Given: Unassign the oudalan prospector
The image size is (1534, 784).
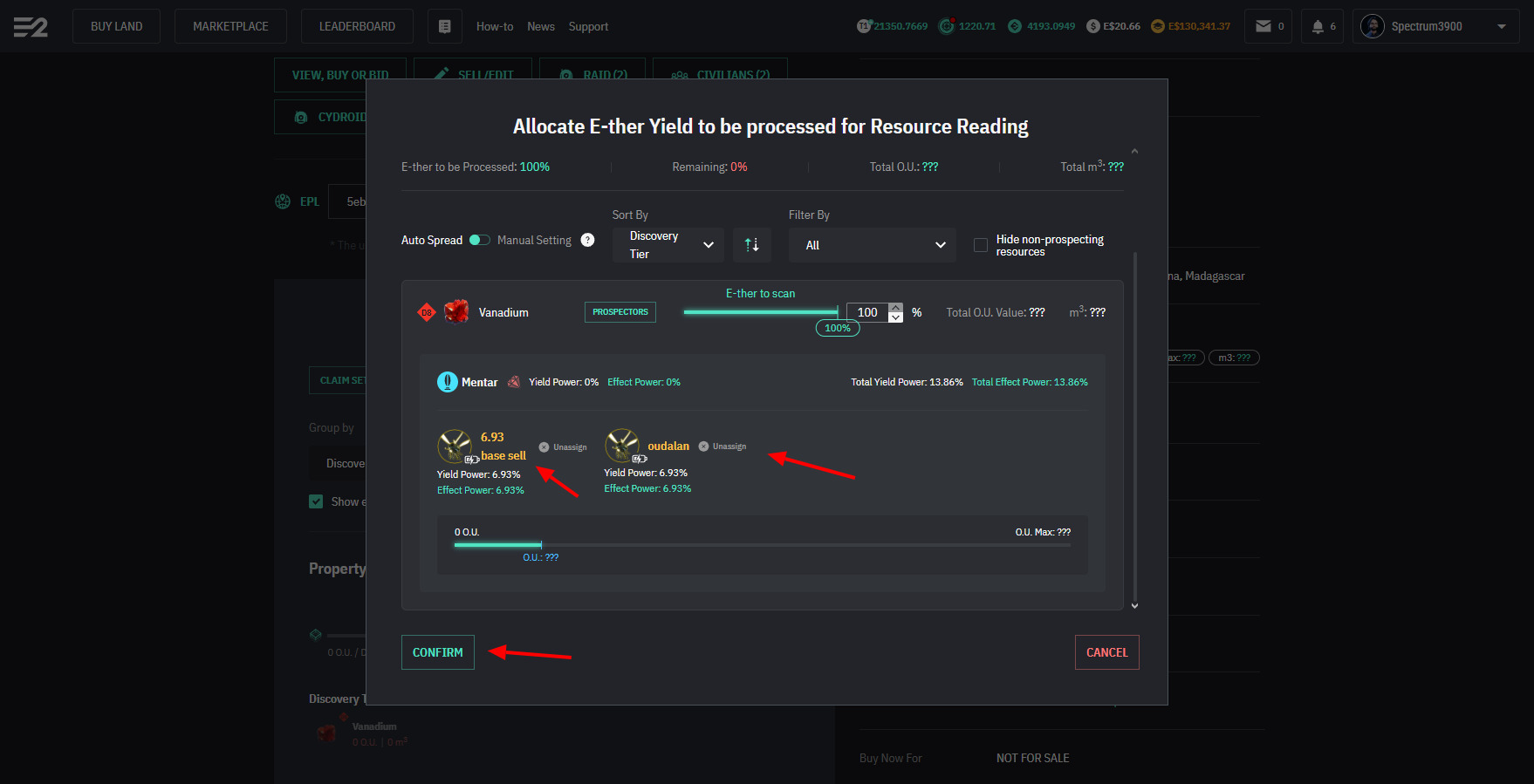Looking at the screenshot, I should (722, 447).
